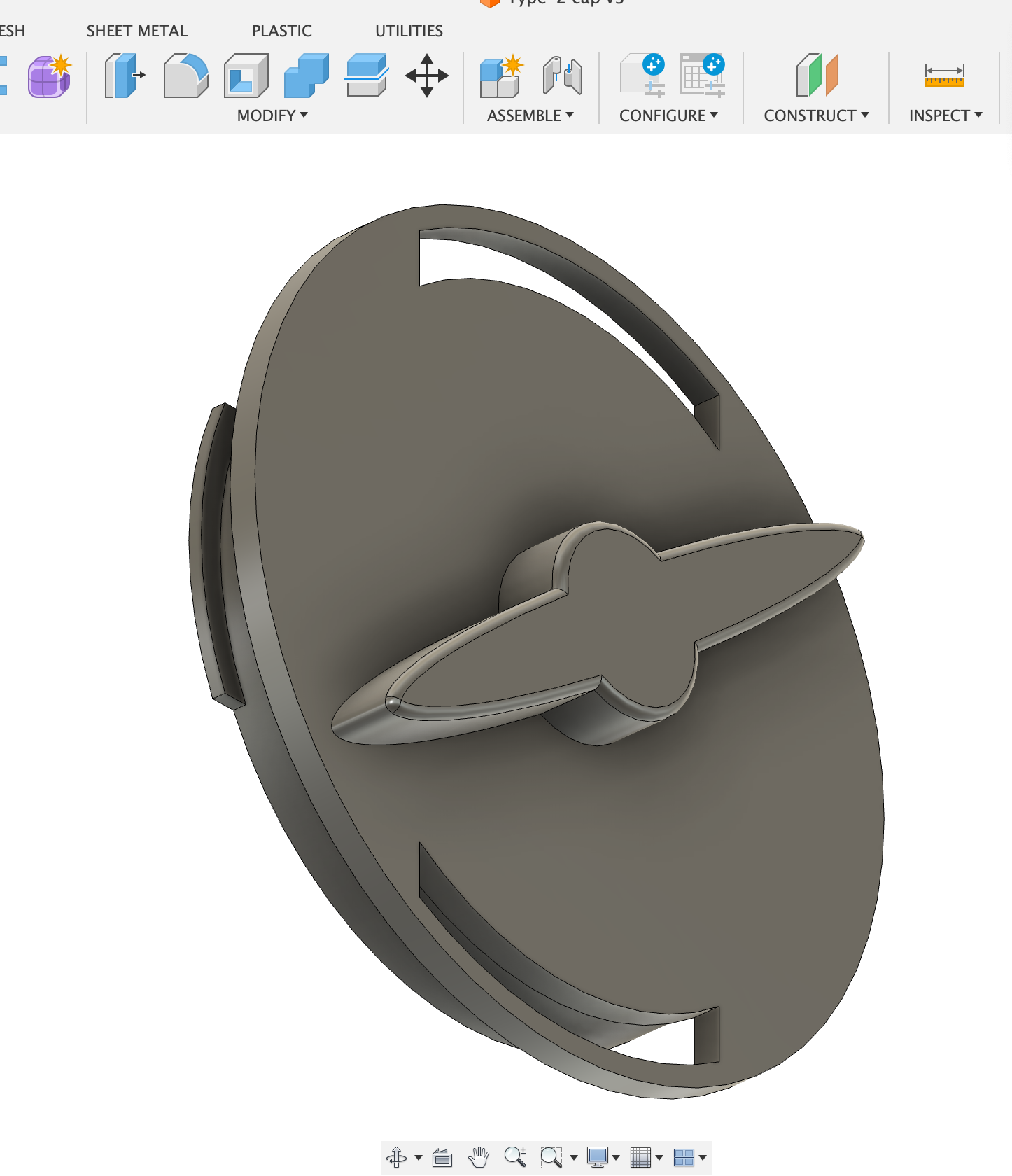Expand the MODIFY dropdown menu
Image resolution: width=1012 pixels, height=1176 pixels.
272,115
